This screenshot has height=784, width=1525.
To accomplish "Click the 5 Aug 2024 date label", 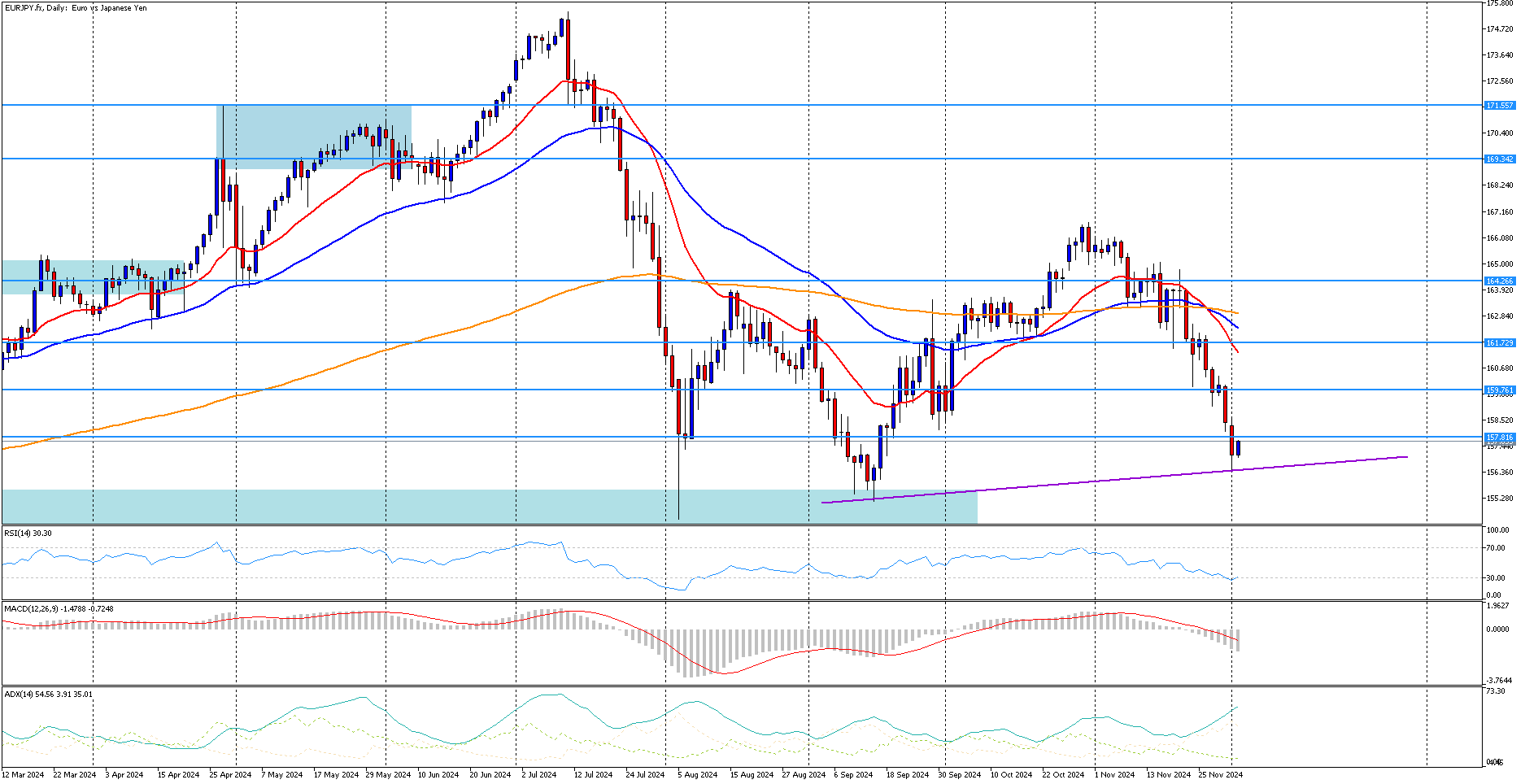I will [x=697, y=775].
